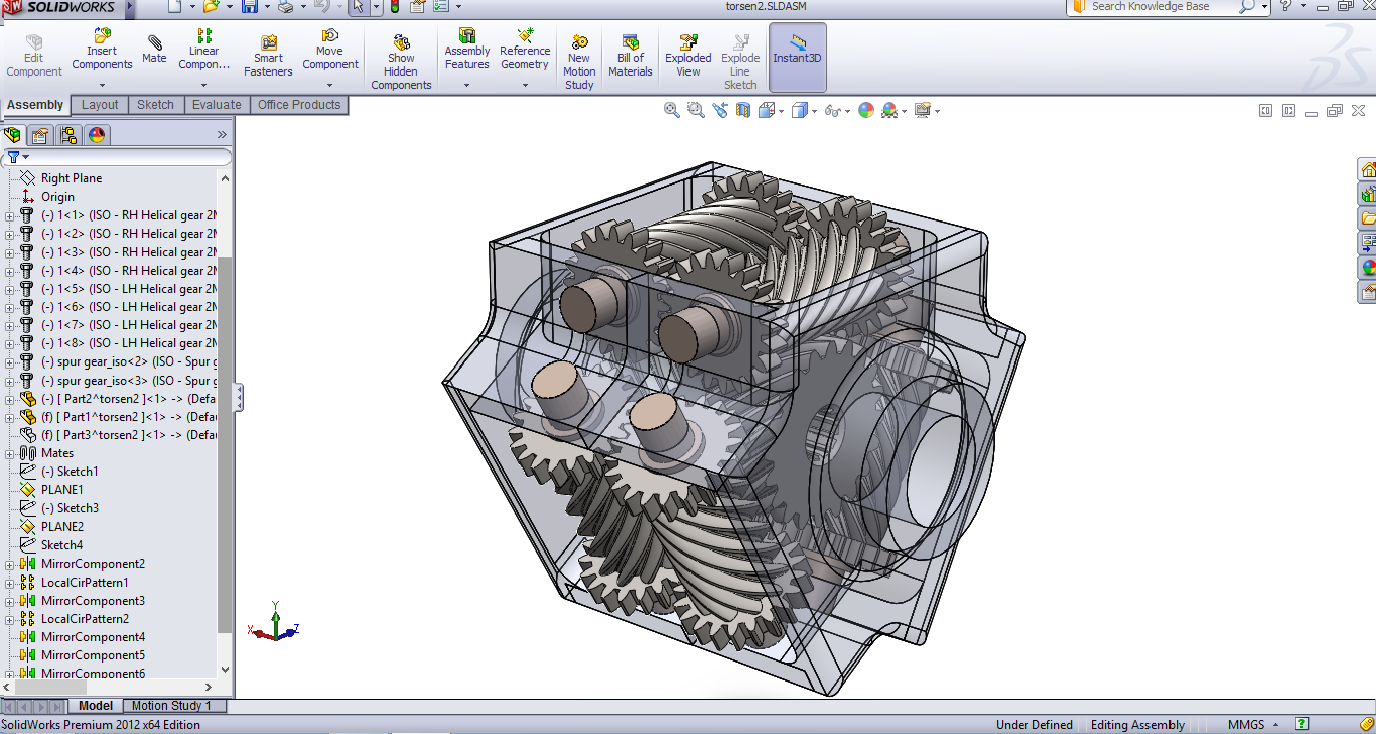Image resolution: width=1376 pixels, height=734 pixels.
Task: Open Reference Geometry tool
Action: click(525, 50)
